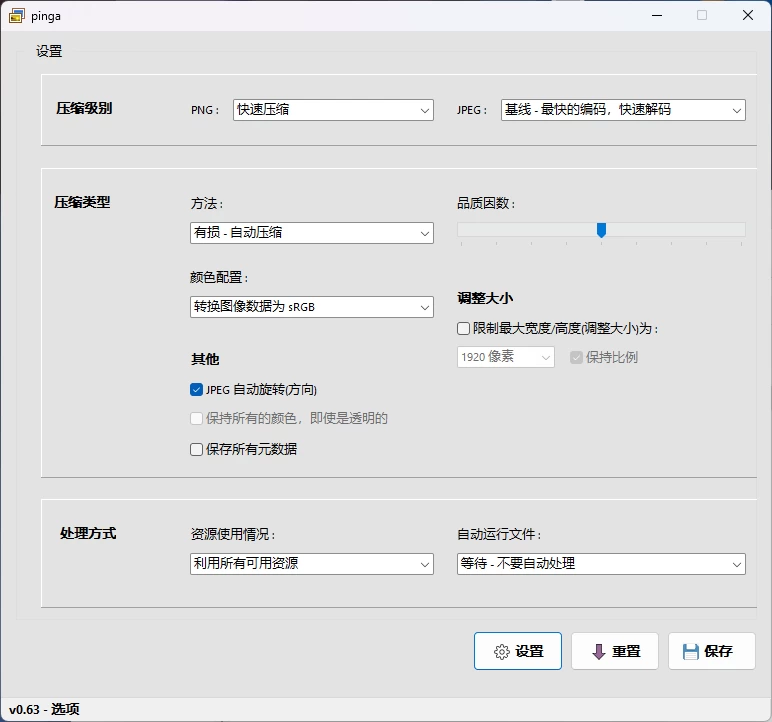Click the 品质因数 label
This screenshot has height=722, width=772.
point(486,203)
